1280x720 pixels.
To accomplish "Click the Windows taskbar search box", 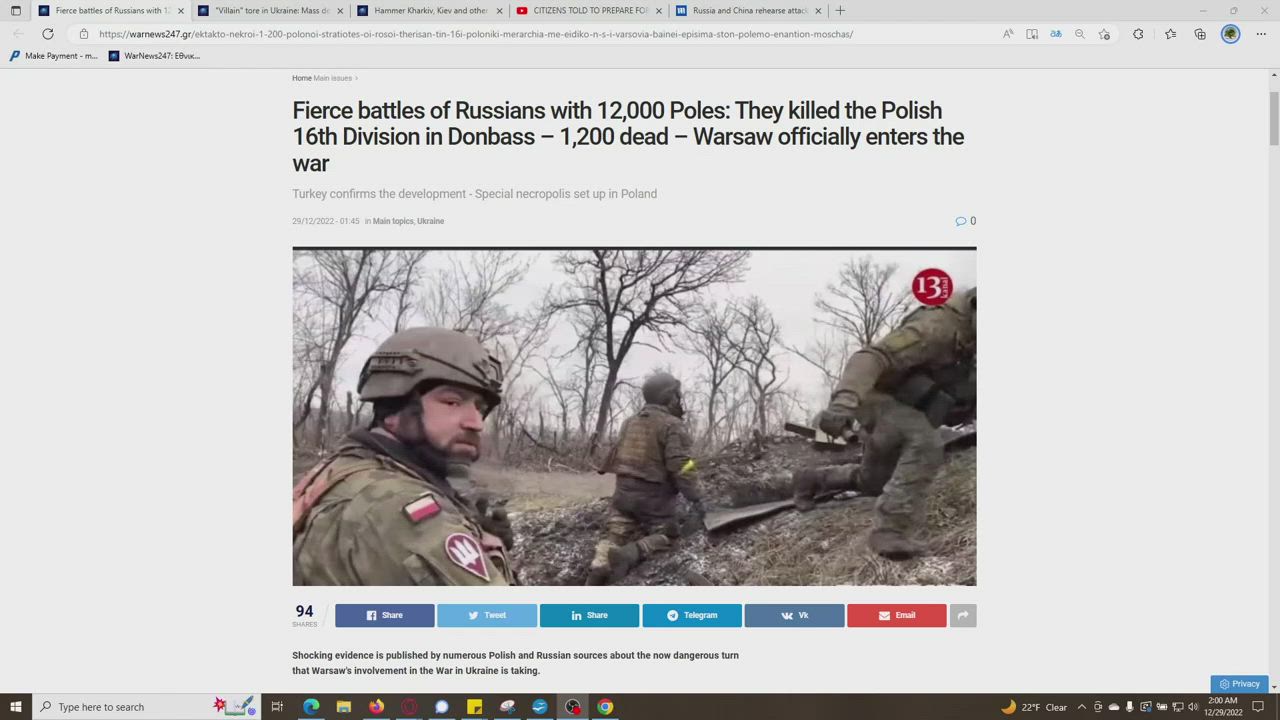I will [x=120, y=707].
